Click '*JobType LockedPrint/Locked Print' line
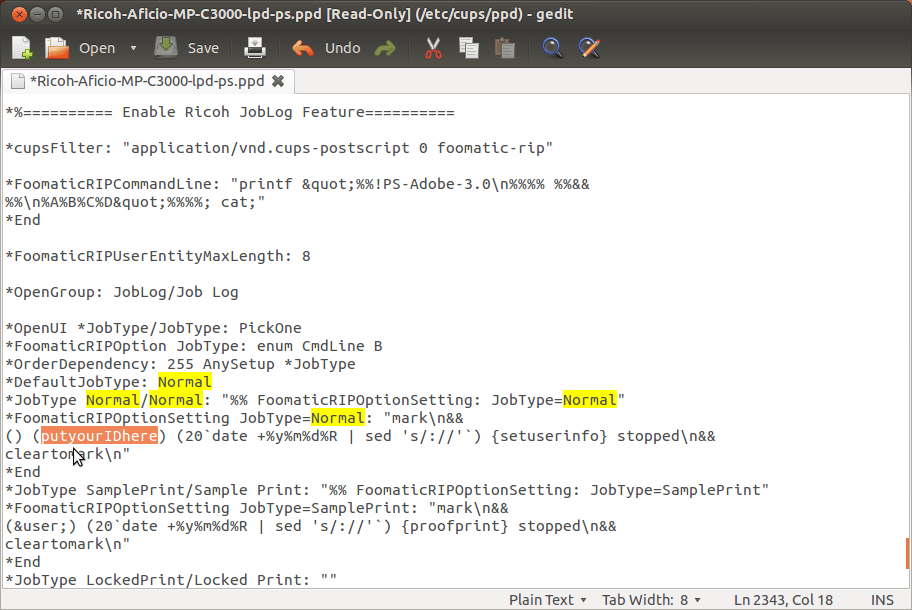Viewport: 912px width, 610px height. (171, 580)
